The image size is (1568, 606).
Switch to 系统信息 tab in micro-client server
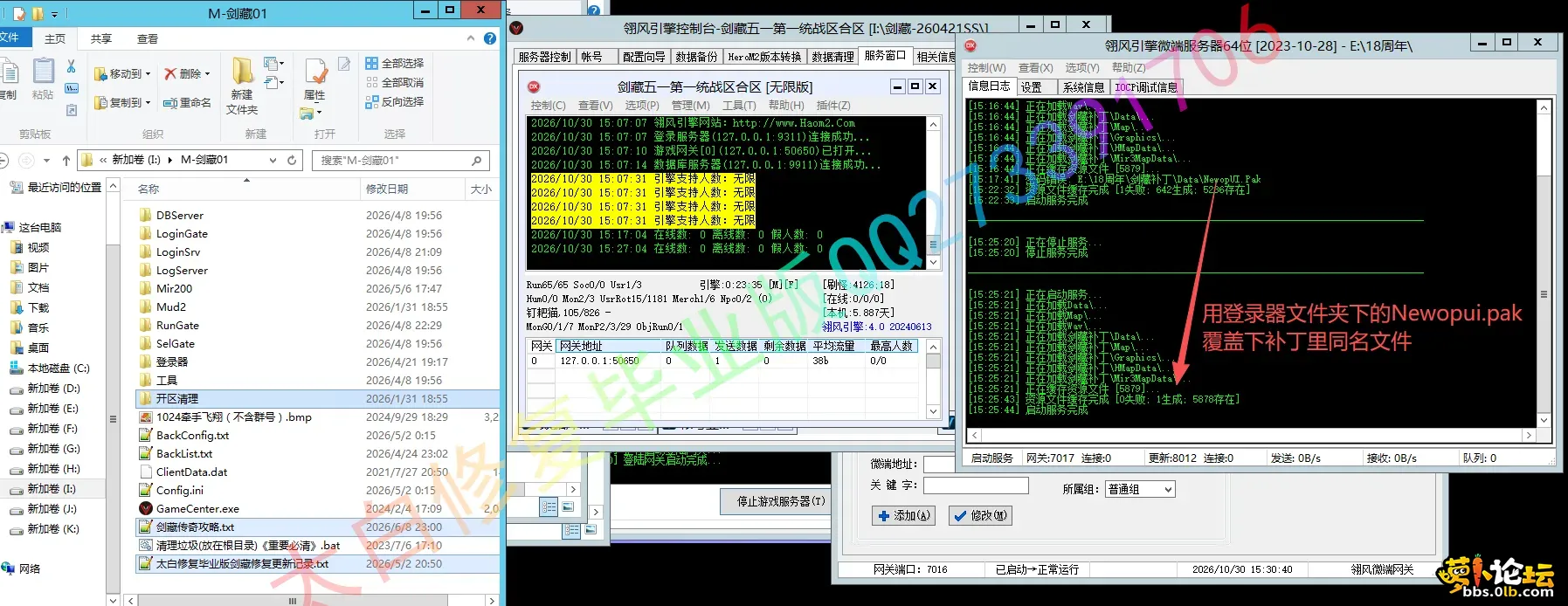1084,86
